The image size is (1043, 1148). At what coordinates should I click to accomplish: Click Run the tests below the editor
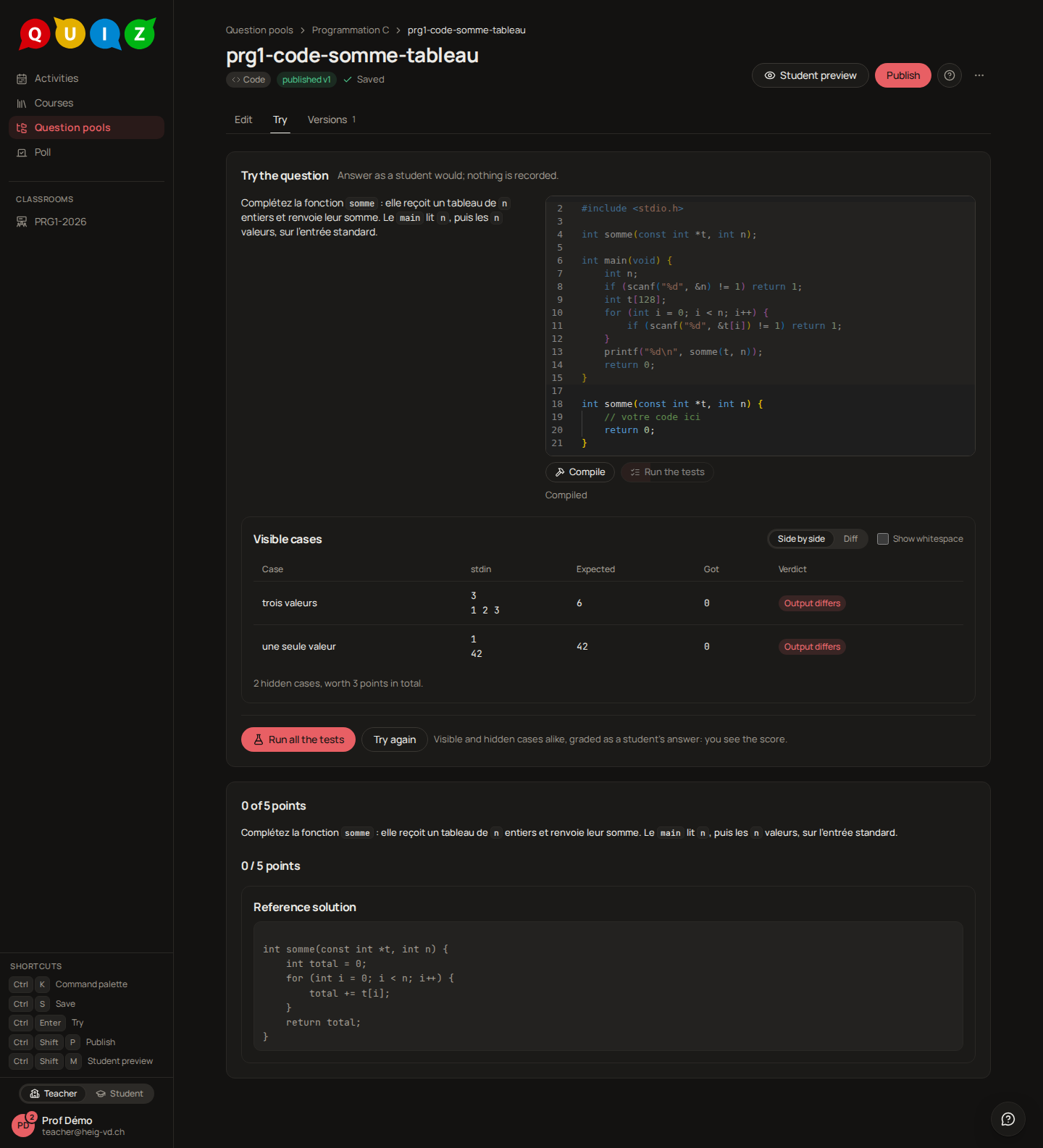[667, 472]
